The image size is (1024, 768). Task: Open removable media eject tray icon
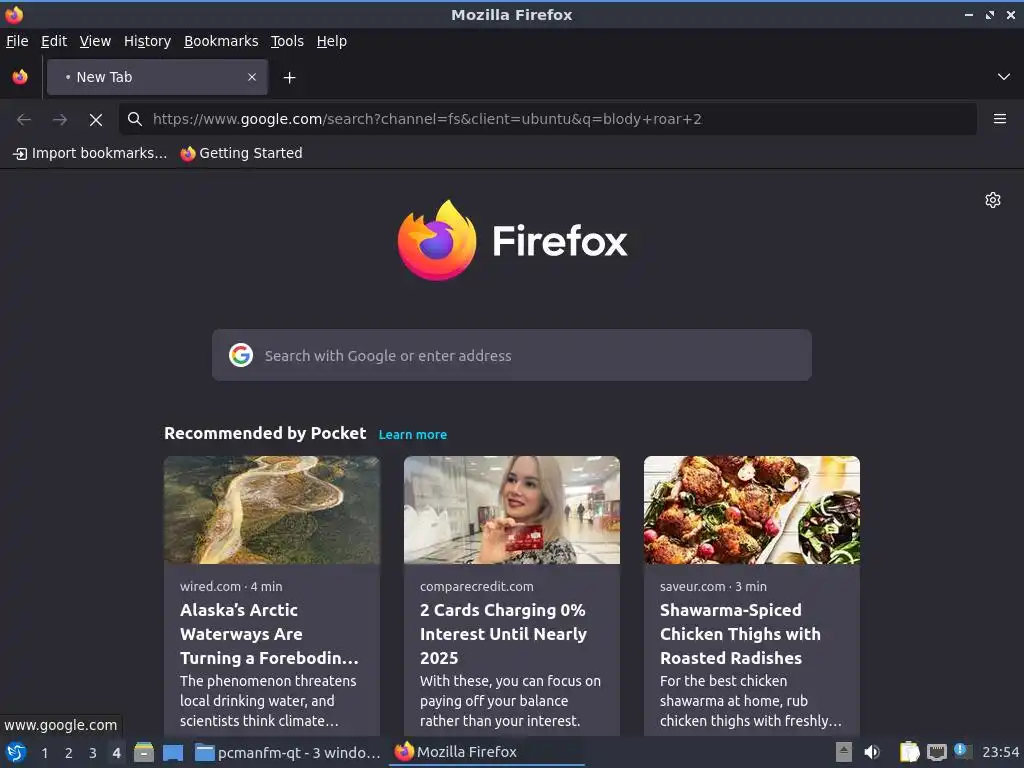coord(844,752)
